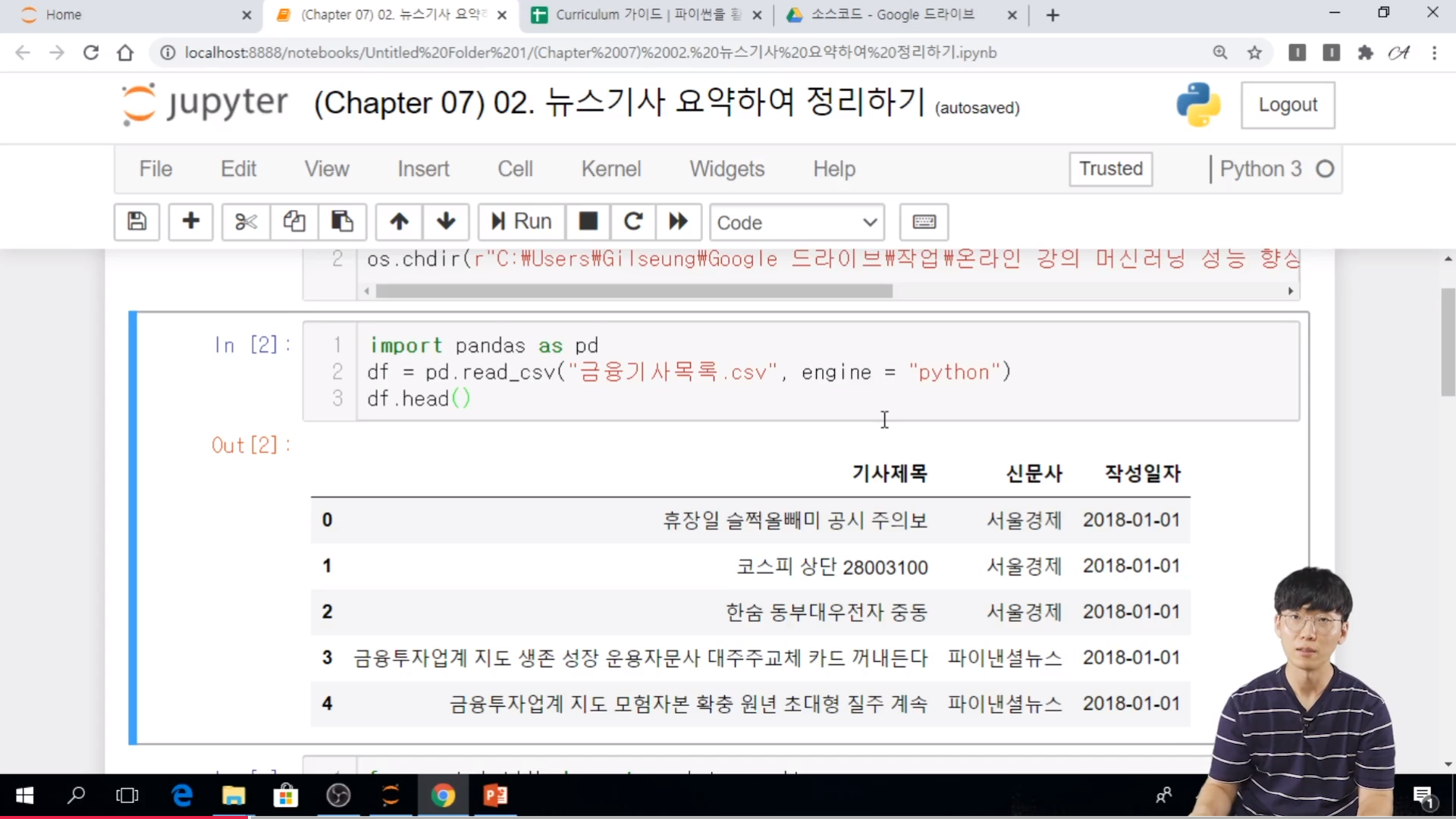The image size is (1456, 819).
Task: Move selected cell down arrow
Action: coord(446,221)
